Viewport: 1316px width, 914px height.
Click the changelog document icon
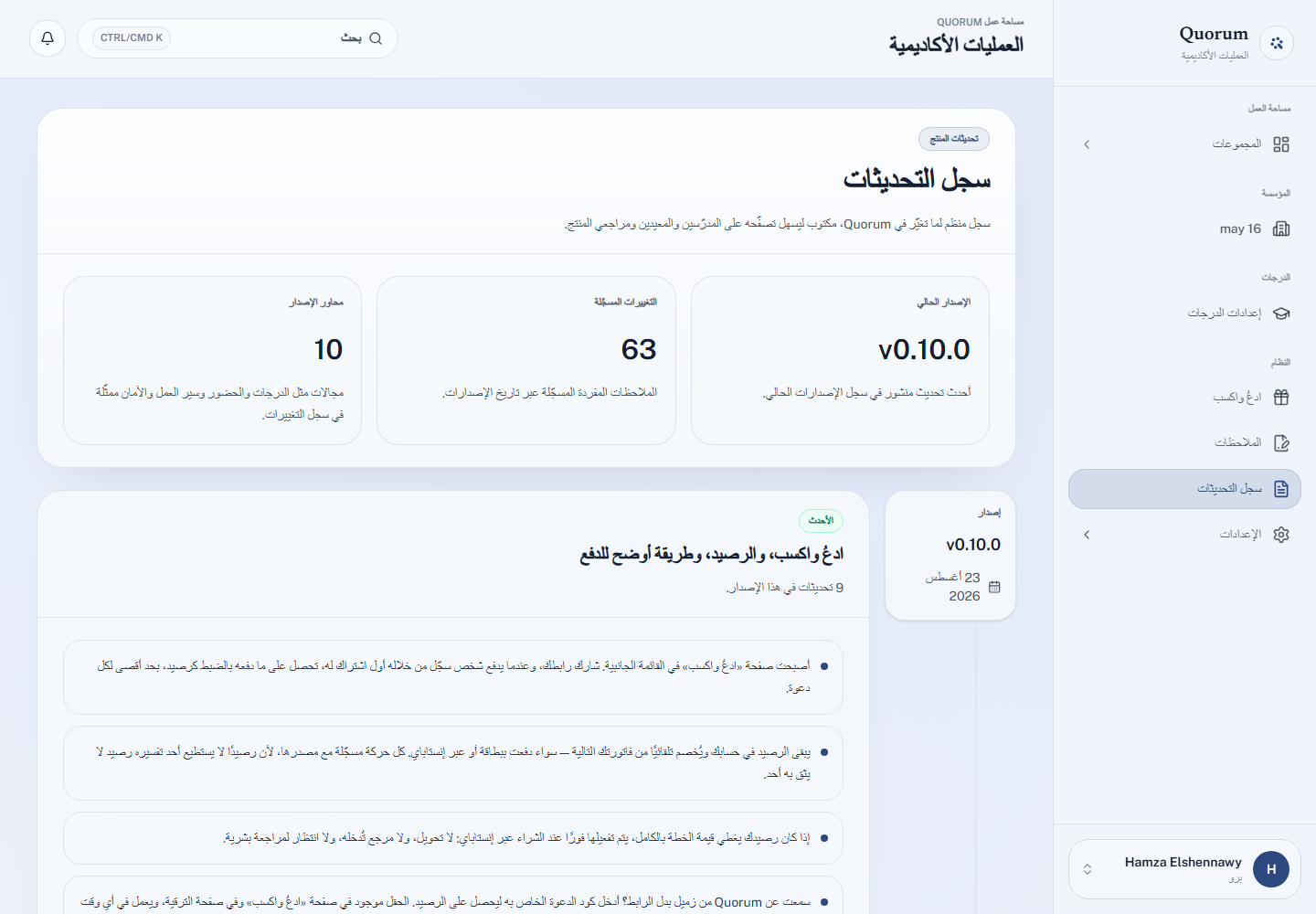(1281, 489)
